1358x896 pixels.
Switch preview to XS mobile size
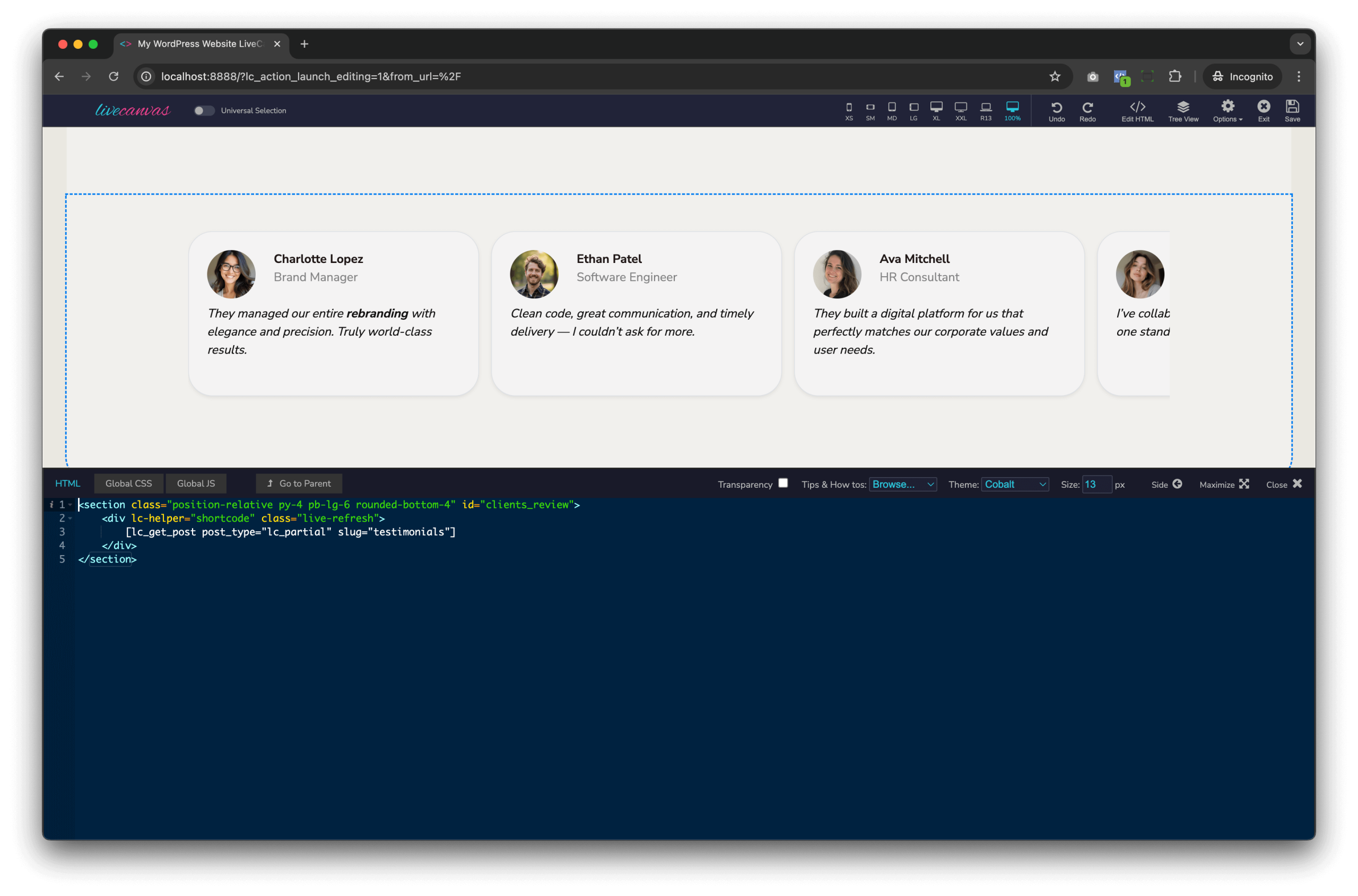pos(849,110)
